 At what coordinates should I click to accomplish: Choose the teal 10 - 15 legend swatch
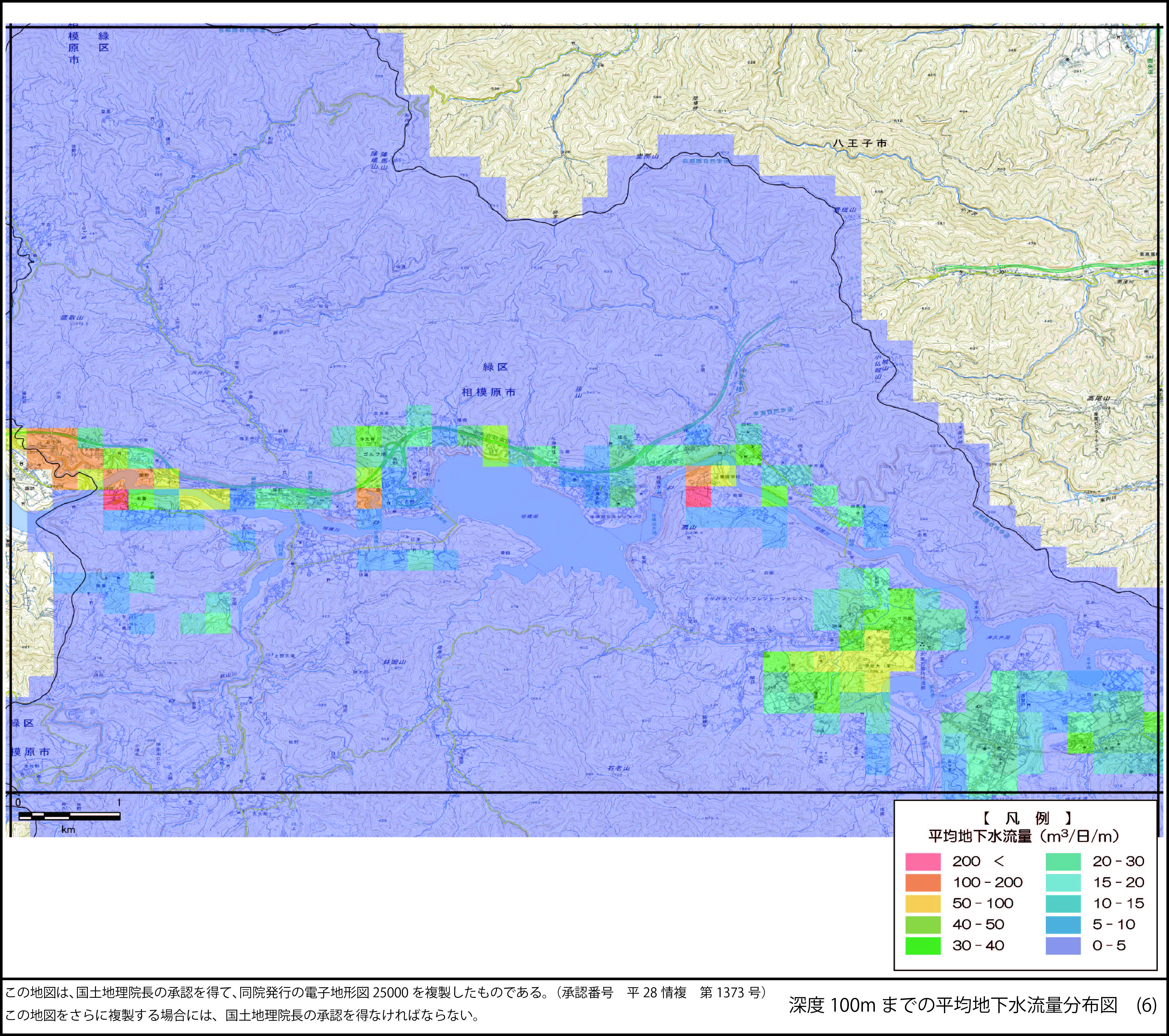[1063, 904]
